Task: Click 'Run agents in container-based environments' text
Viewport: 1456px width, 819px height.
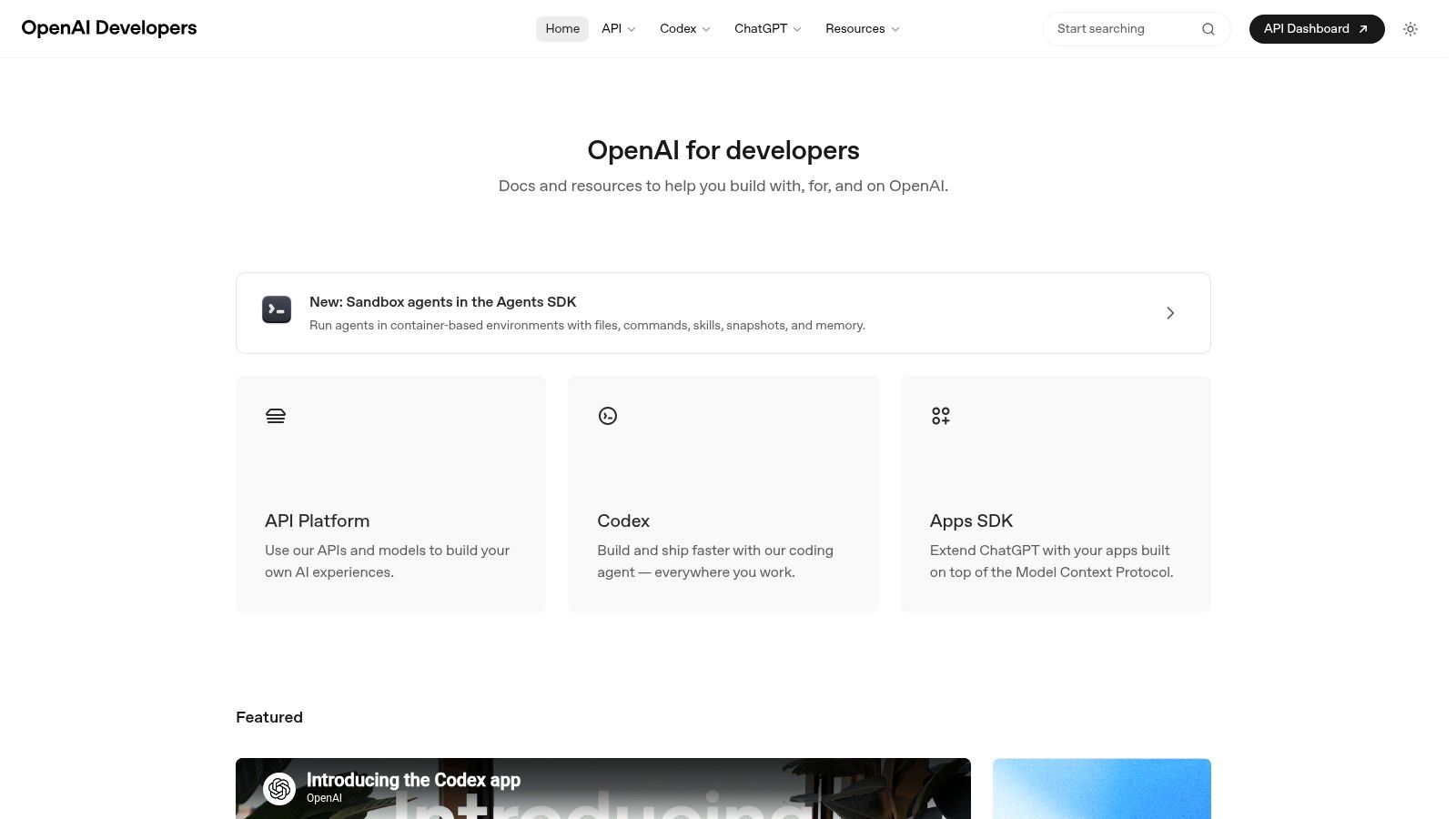Action: [x=587, y=326]
